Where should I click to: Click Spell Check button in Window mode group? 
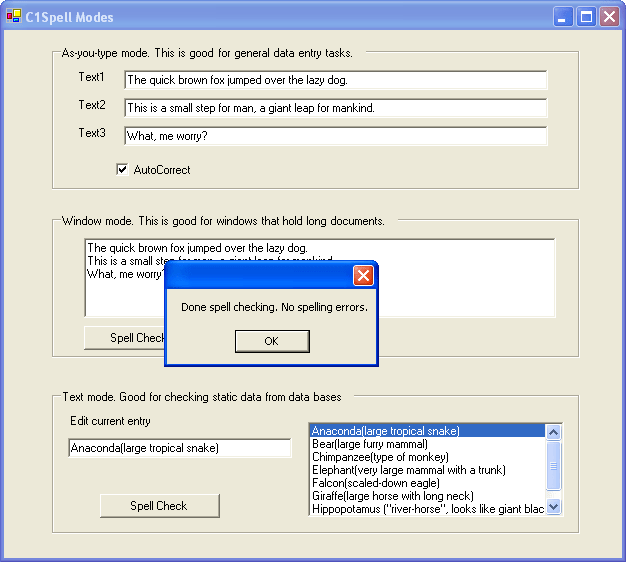click(x=125, y=338)
